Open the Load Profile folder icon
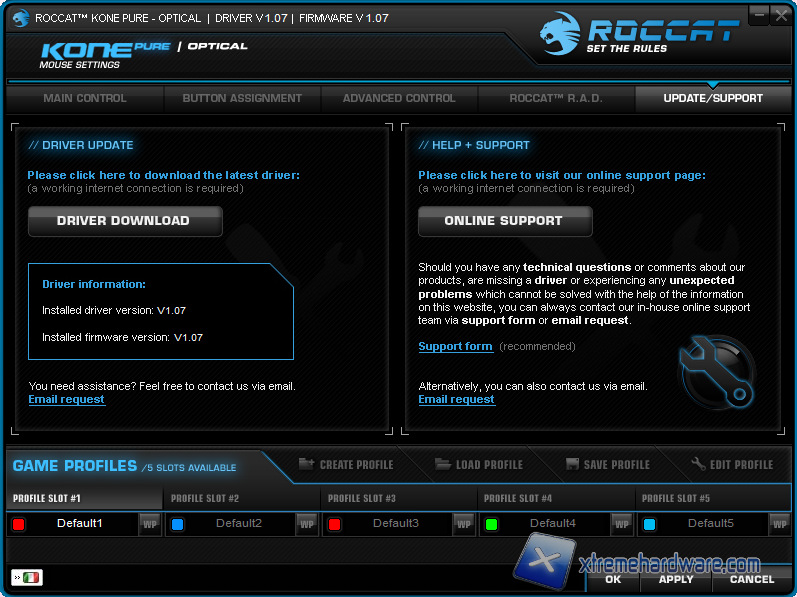Image resolution: width=797 pixels, height=597 pixels. pyautogui.click(x=443, y=465)
